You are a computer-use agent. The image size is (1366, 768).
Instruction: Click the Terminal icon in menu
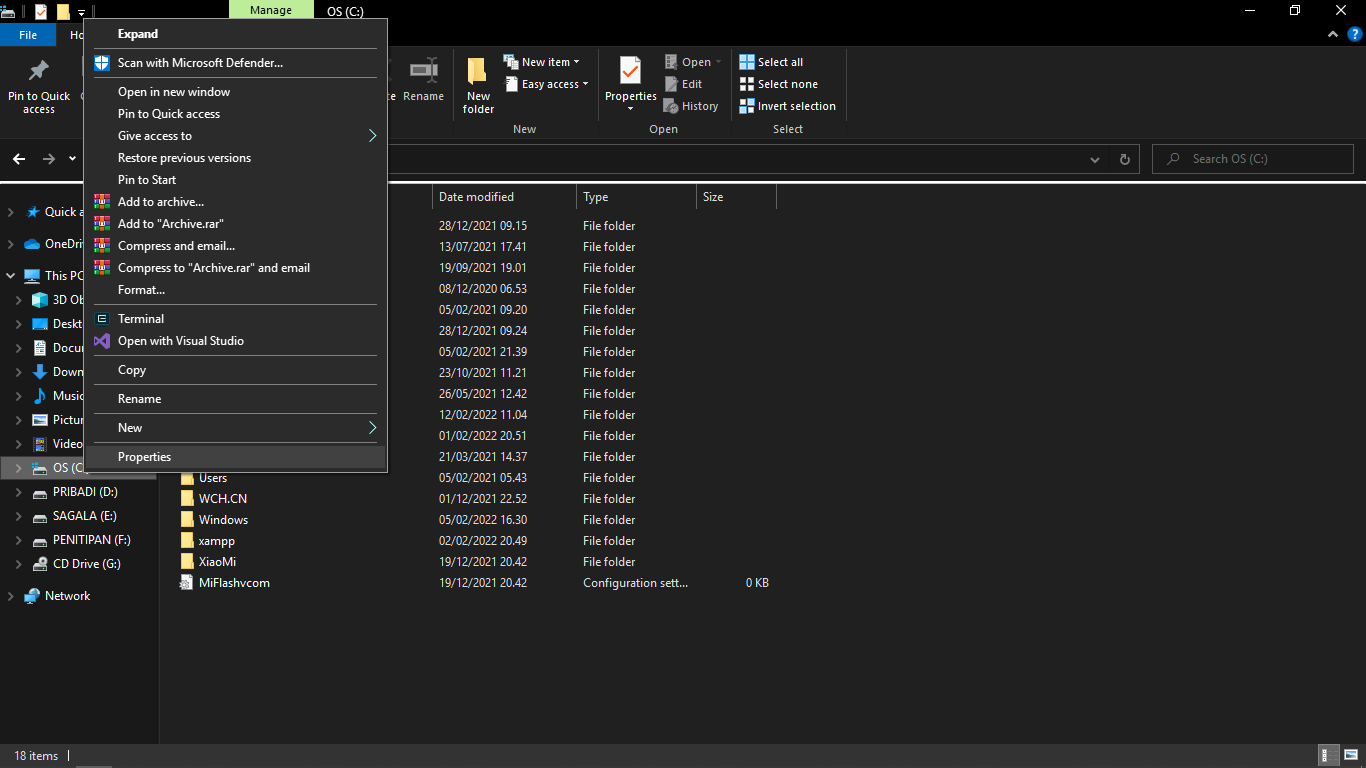pos(102,319)
